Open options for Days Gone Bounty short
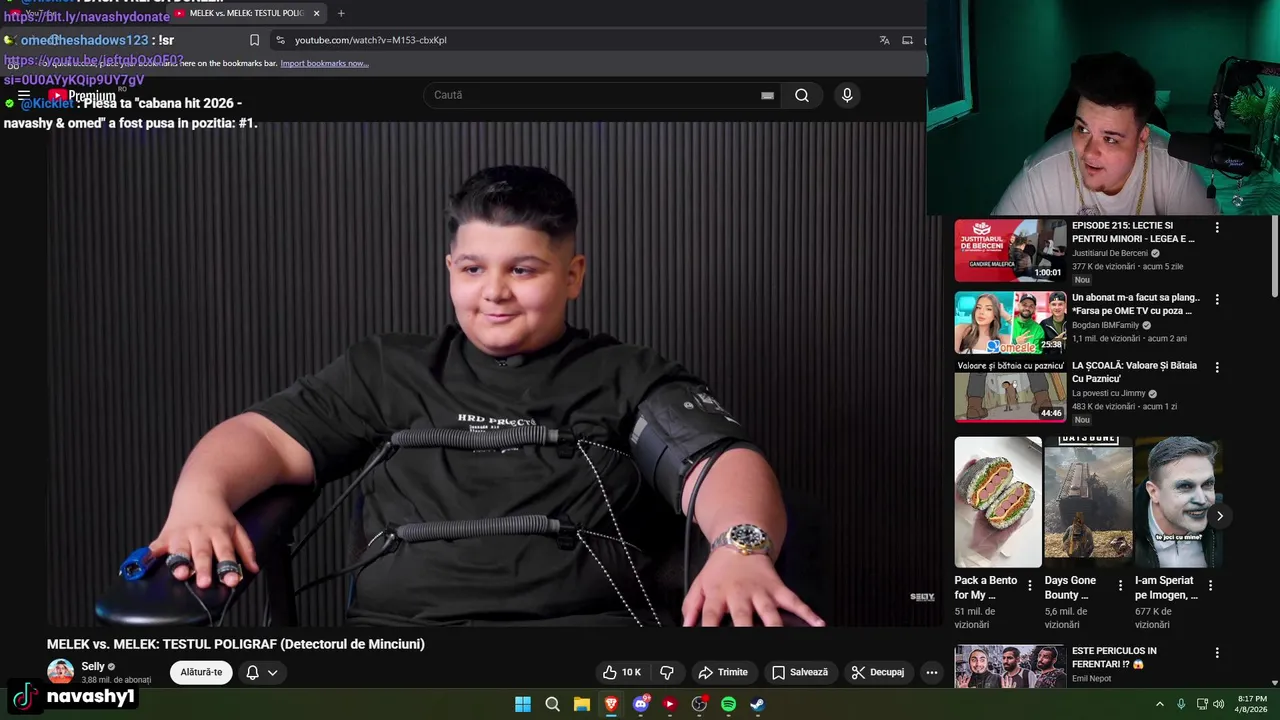Viewport: 1280px width, 720px height. click(x=1120, y=585)
